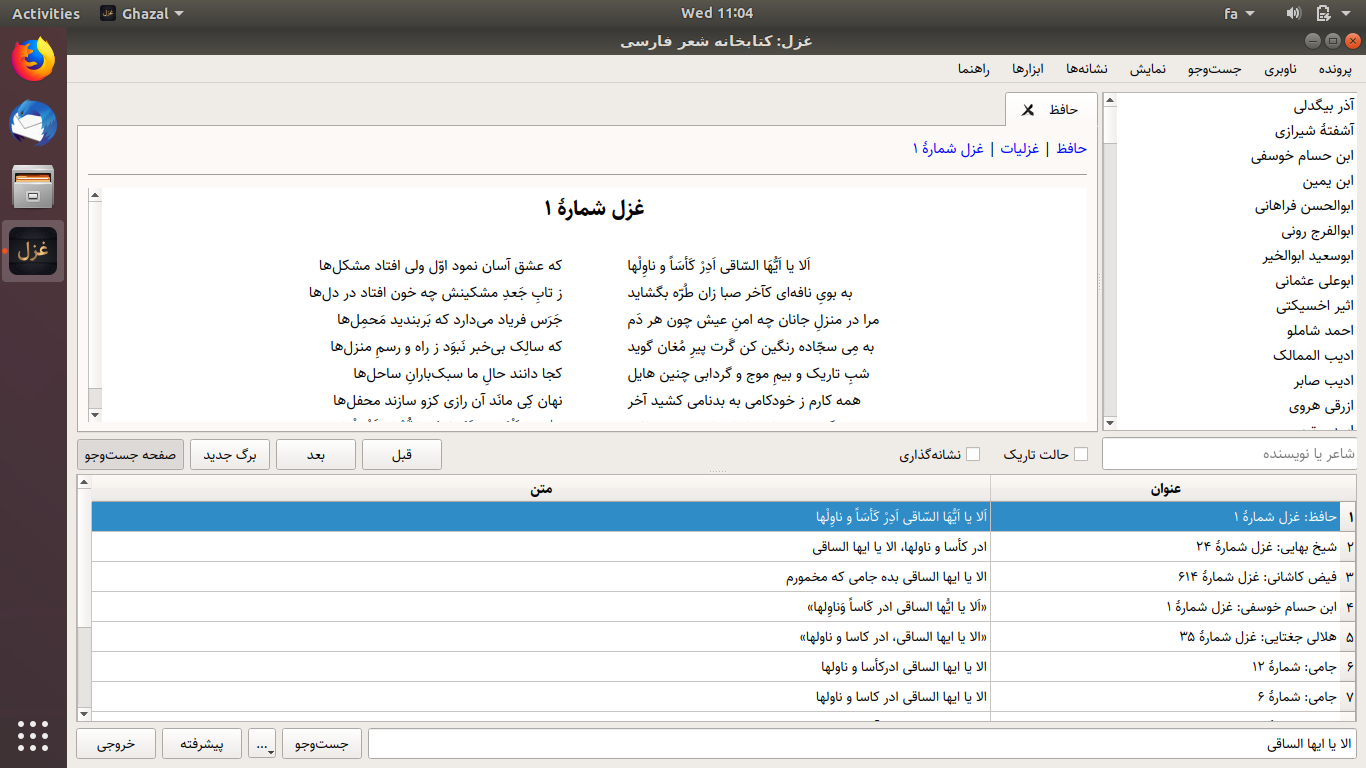Viewport: 1366px width, 768px height.
Task: Open the Ghazal app menu dropdown
Action: pos(142,13)
